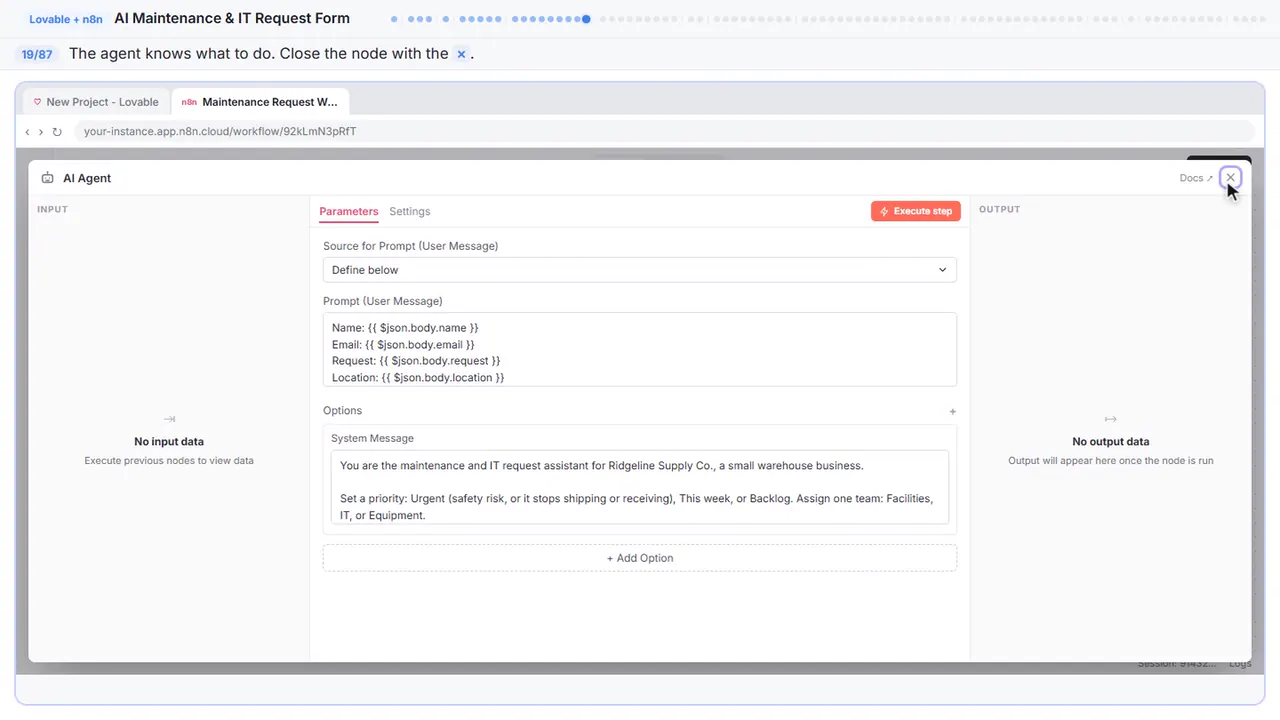Click into the System Message text area
Screen dimensions: 1280x720
[x=640, y=487]
